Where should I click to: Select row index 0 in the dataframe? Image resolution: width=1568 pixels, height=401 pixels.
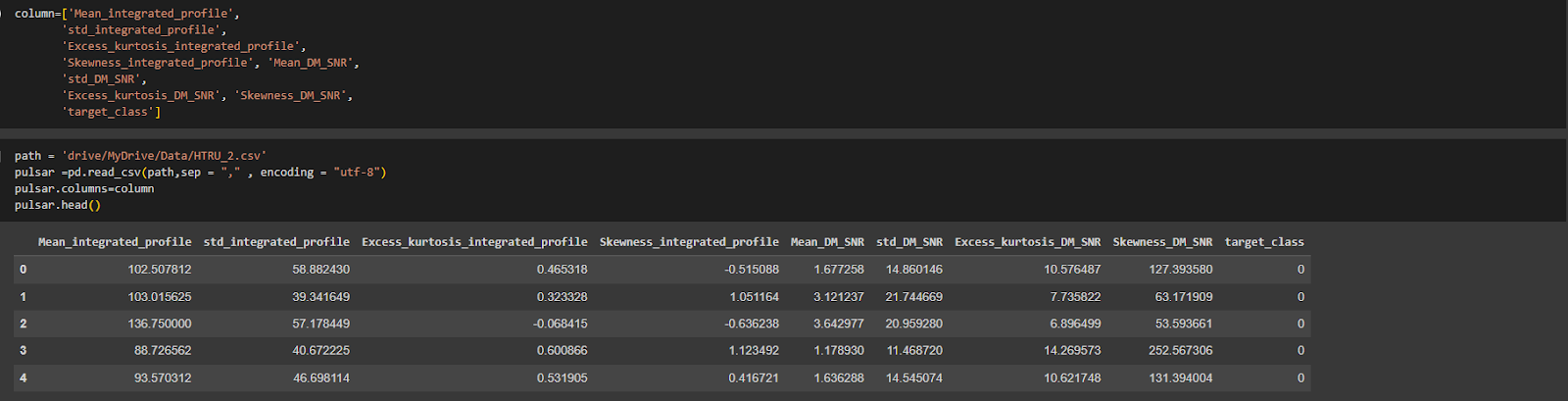[x=23, y=270]
